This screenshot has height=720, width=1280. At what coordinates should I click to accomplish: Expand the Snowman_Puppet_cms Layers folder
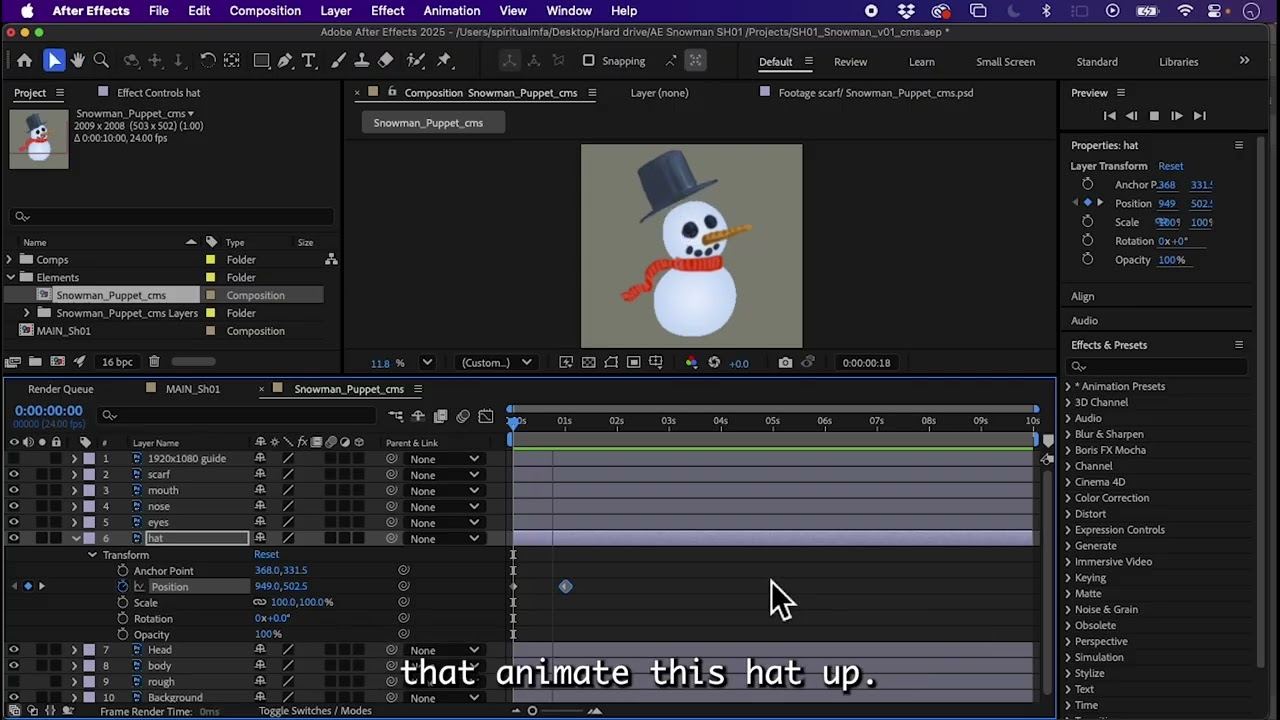[27, 313]
